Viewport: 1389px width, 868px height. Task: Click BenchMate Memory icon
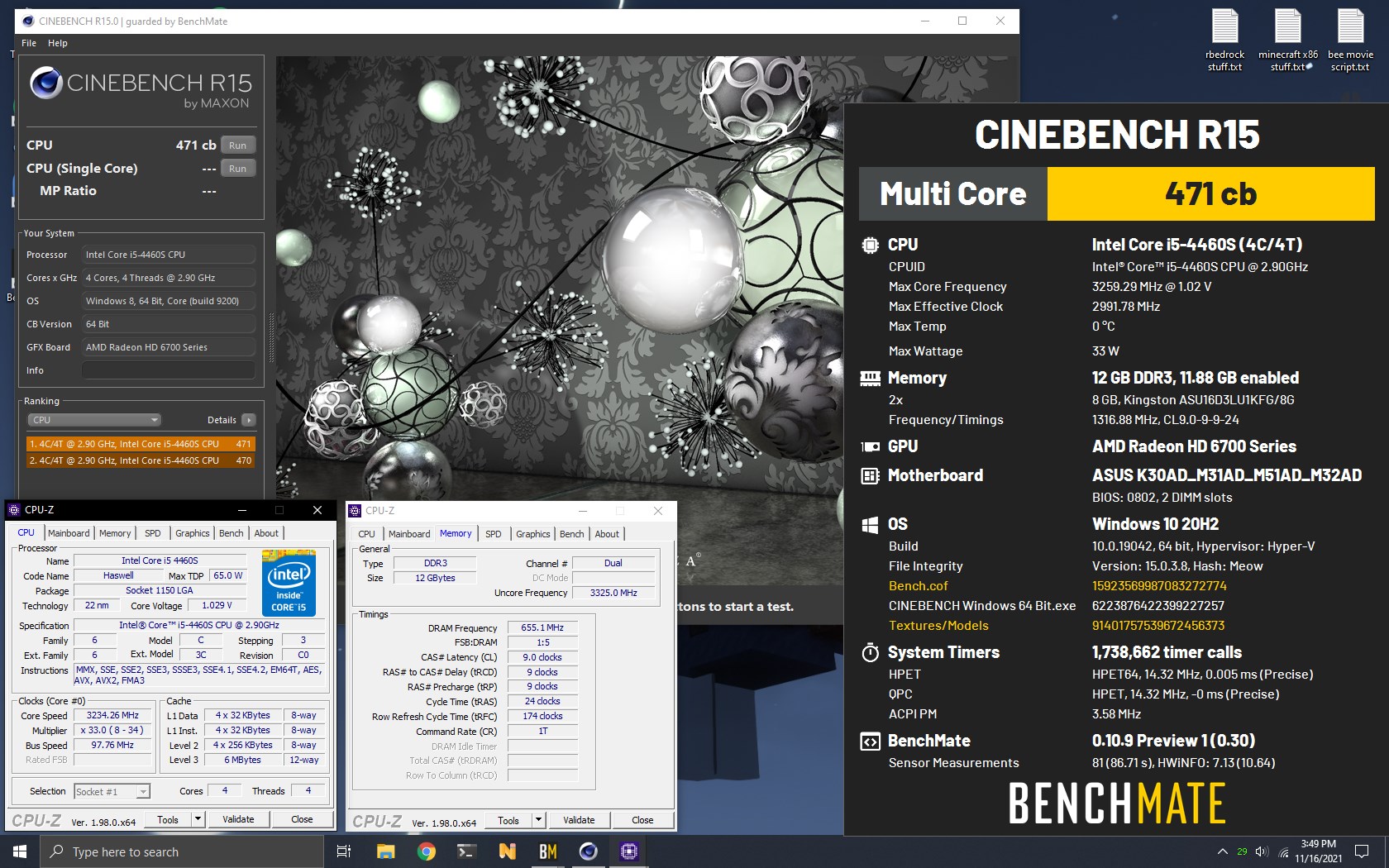click(x=870, y=379)
